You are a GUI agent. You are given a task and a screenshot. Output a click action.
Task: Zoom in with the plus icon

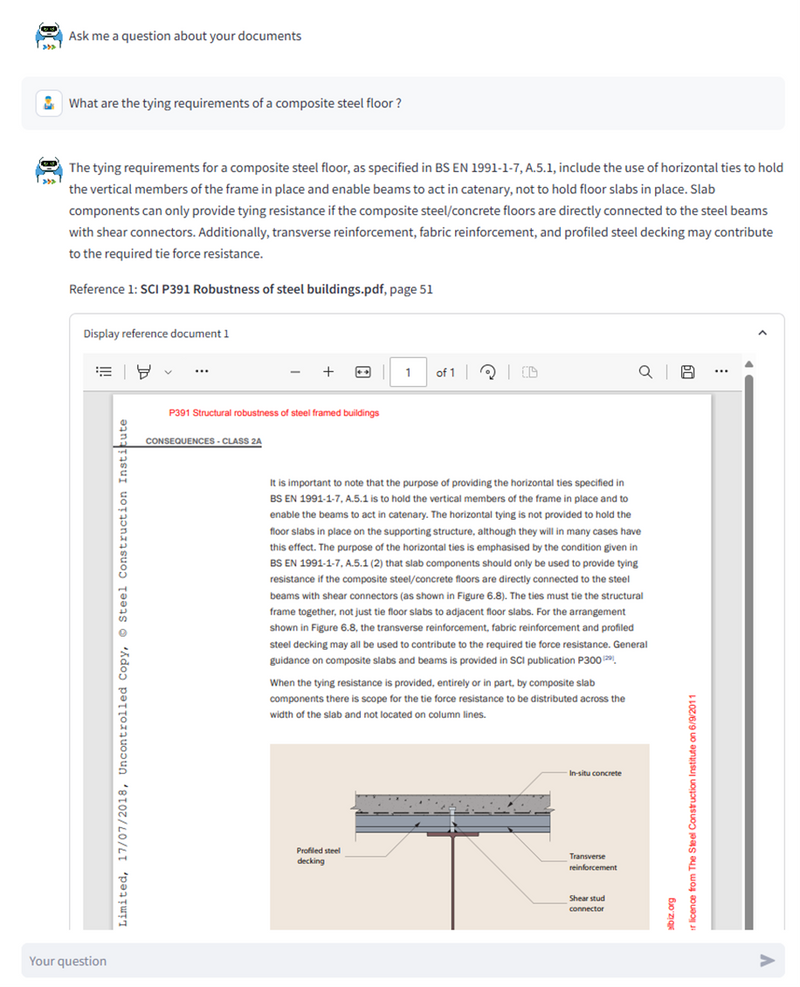(x=329, y=371)
